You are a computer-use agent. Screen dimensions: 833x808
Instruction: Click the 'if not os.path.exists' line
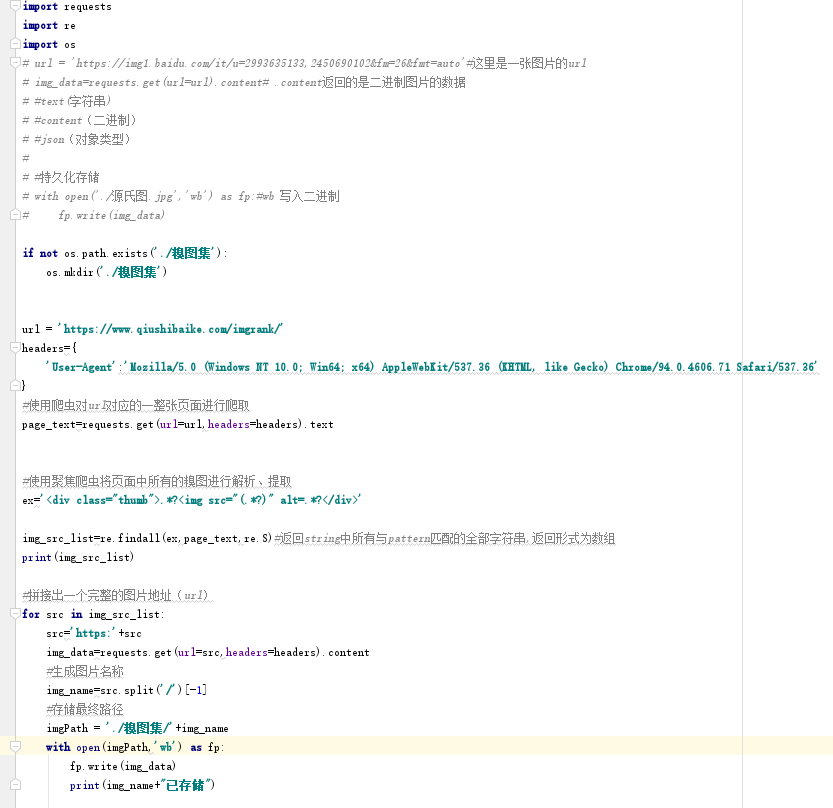(x=125, y=253)
